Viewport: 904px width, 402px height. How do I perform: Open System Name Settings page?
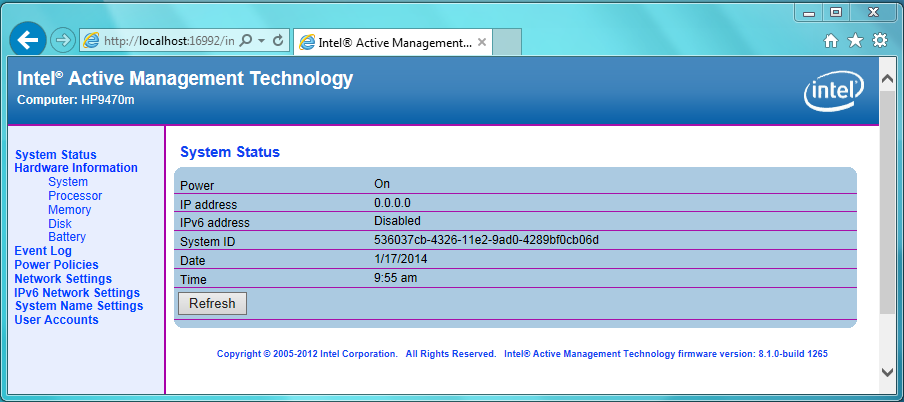pos(79,306)
